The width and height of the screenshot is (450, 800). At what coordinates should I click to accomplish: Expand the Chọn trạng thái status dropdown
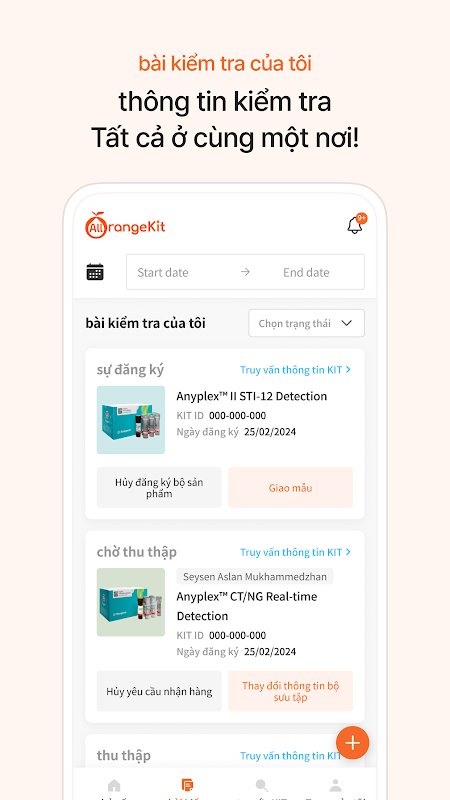click(307, 323)
